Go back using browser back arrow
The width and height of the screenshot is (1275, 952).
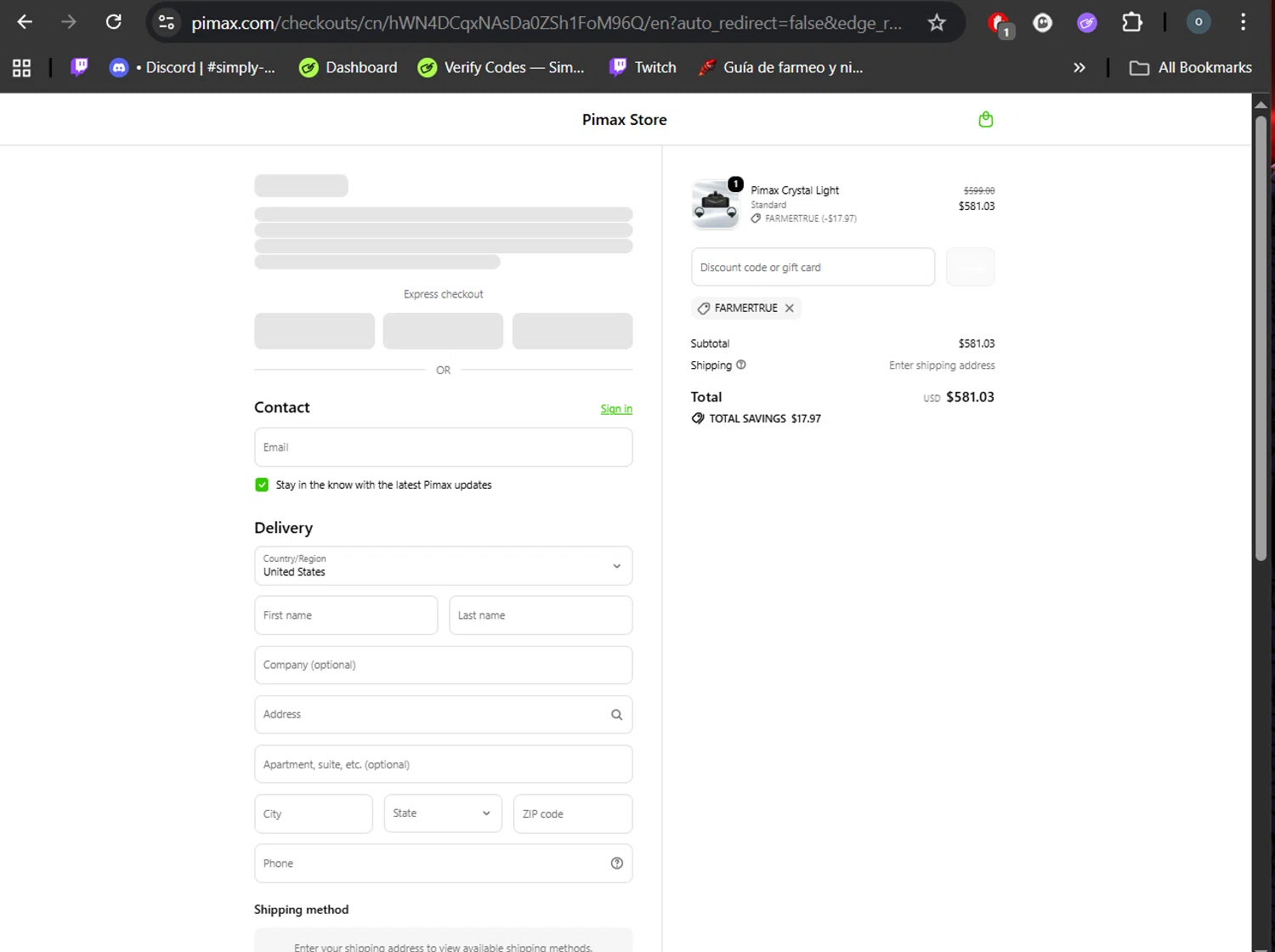pos(25,22)
